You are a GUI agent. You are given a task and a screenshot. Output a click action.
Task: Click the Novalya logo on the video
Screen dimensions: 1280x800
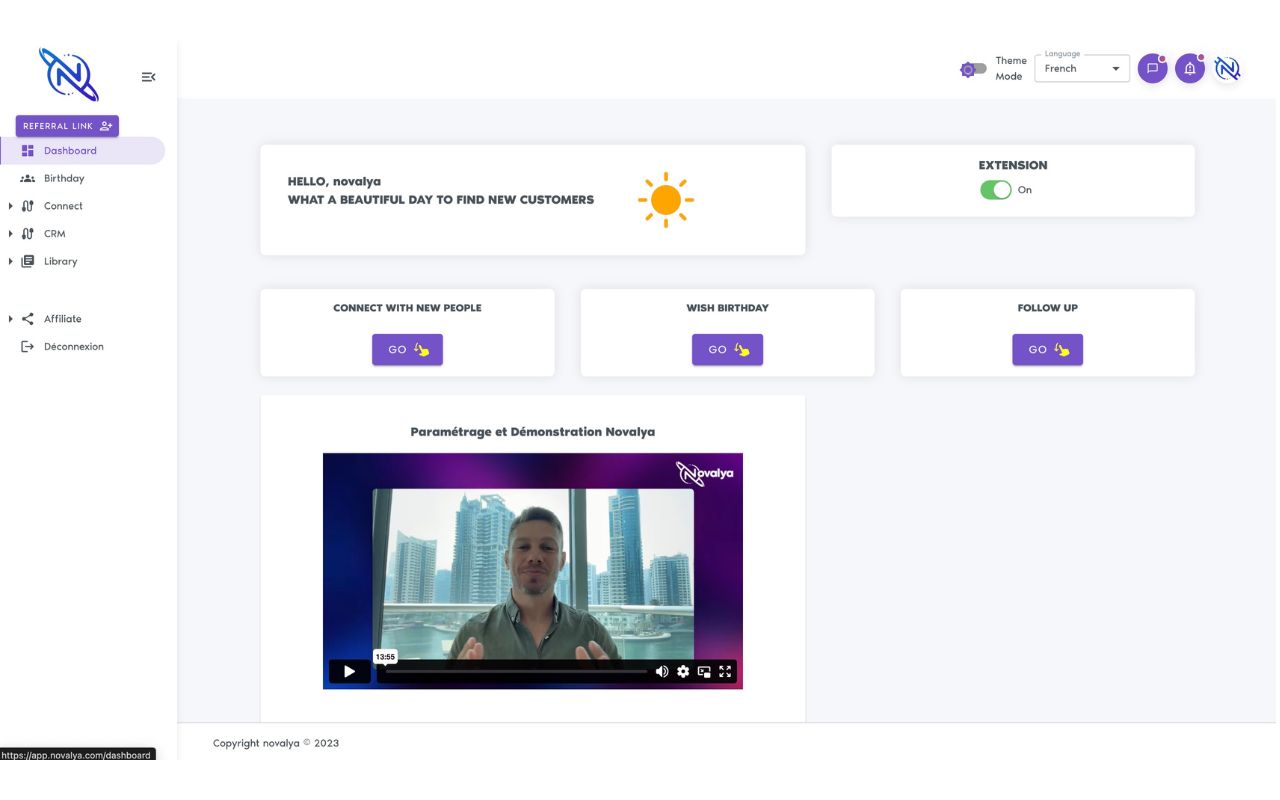704,472
